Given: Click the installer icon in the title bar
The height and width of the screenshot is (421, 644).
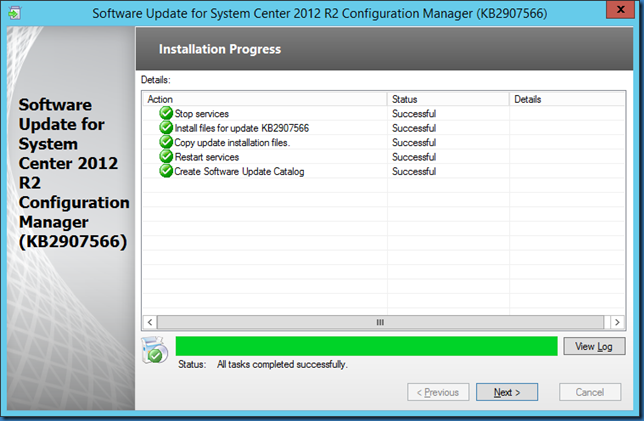Looking at the screenshot, I should 15,13.
